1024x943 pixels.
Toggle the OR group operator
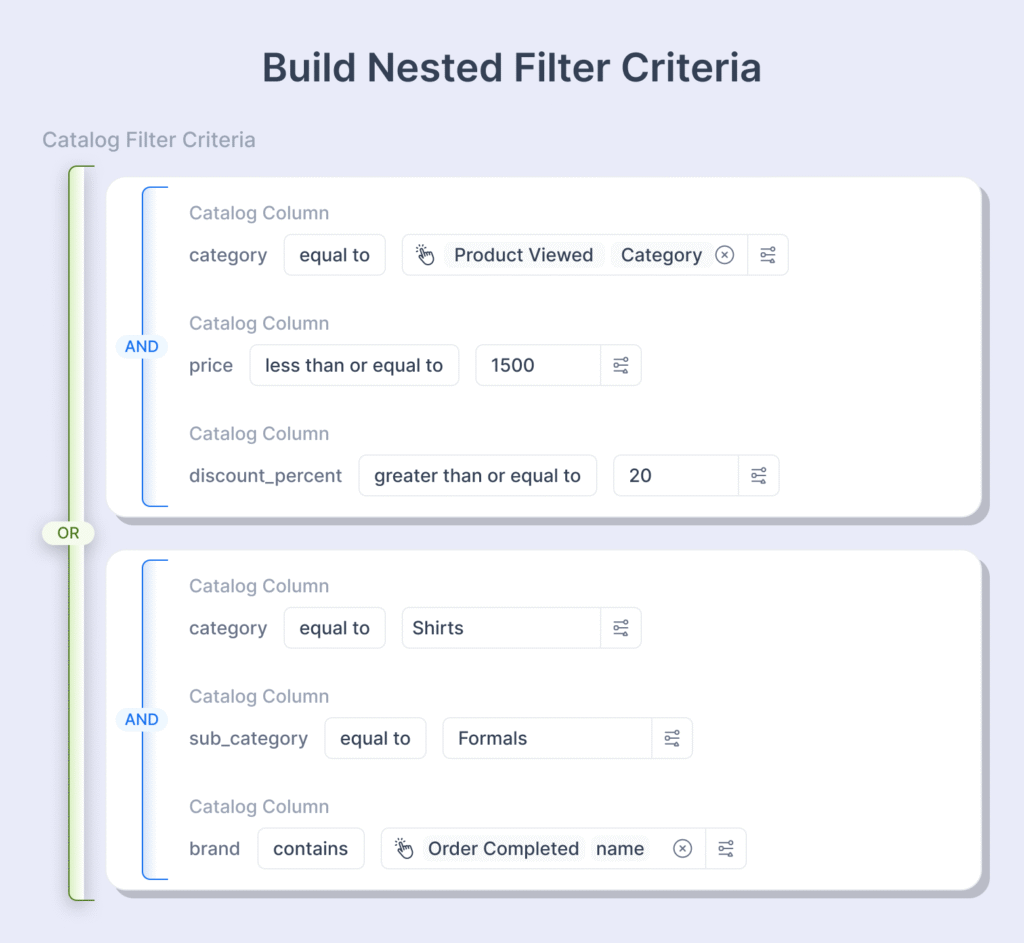coord(68,533)
